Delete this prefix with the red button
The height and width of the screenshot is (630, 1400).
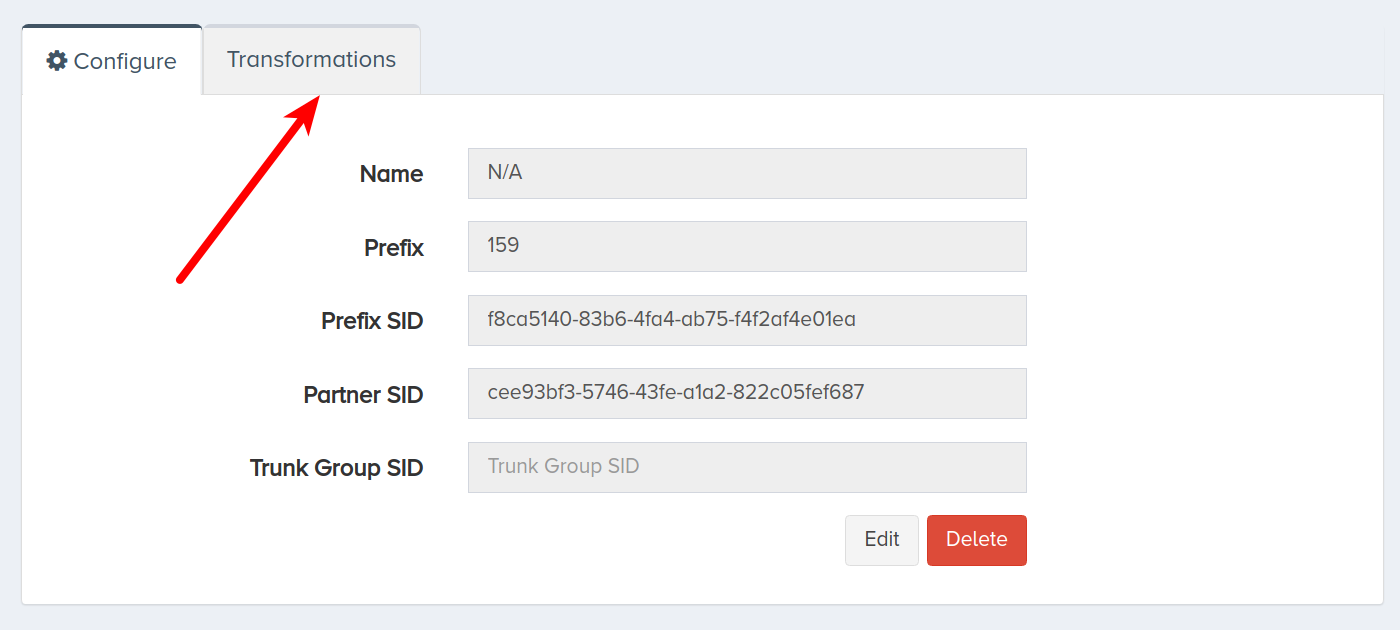click(977, 540)
